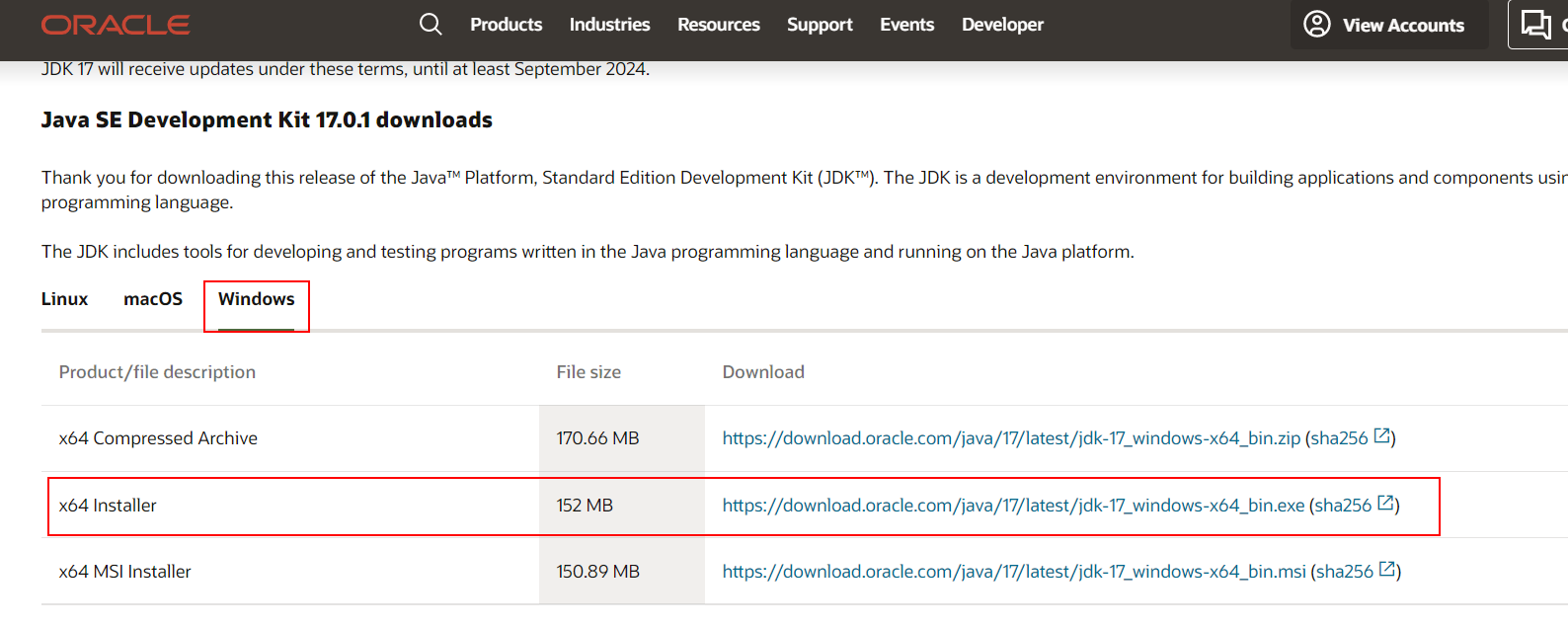Image resolution: width=1568 pixels, height=627 pixels.
Task: Click external-link icon beside zip sha256
Action: click(1382, 436)
